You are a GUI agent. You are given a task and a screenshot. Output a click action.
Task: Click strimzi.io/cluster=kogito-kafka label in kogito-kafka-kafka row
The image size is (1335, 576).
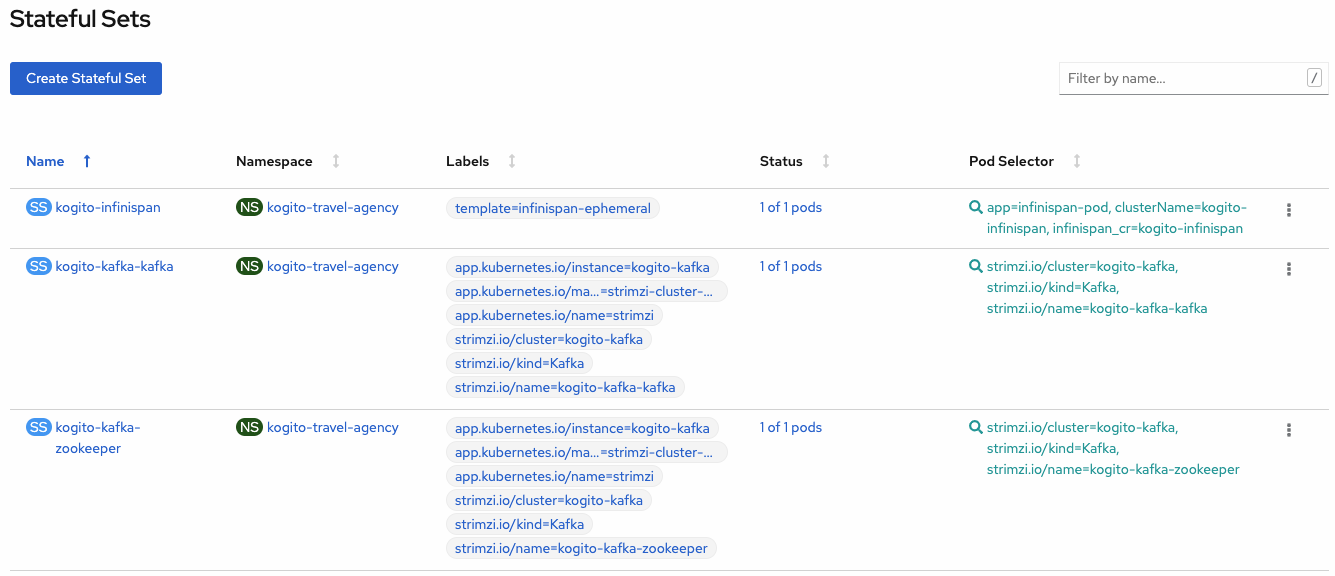click(x=549, y=339)
